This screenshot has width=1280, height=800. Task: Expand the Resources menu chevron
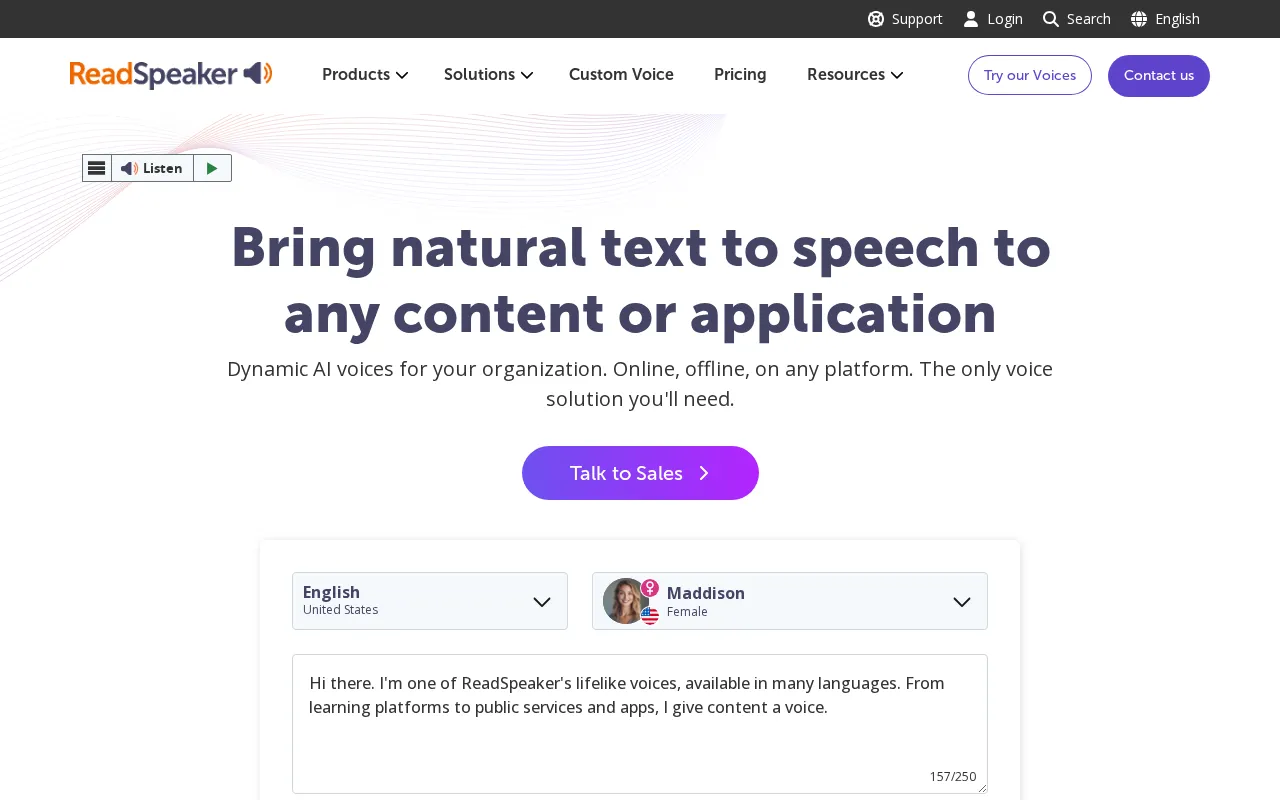click(x=897, y=75)
